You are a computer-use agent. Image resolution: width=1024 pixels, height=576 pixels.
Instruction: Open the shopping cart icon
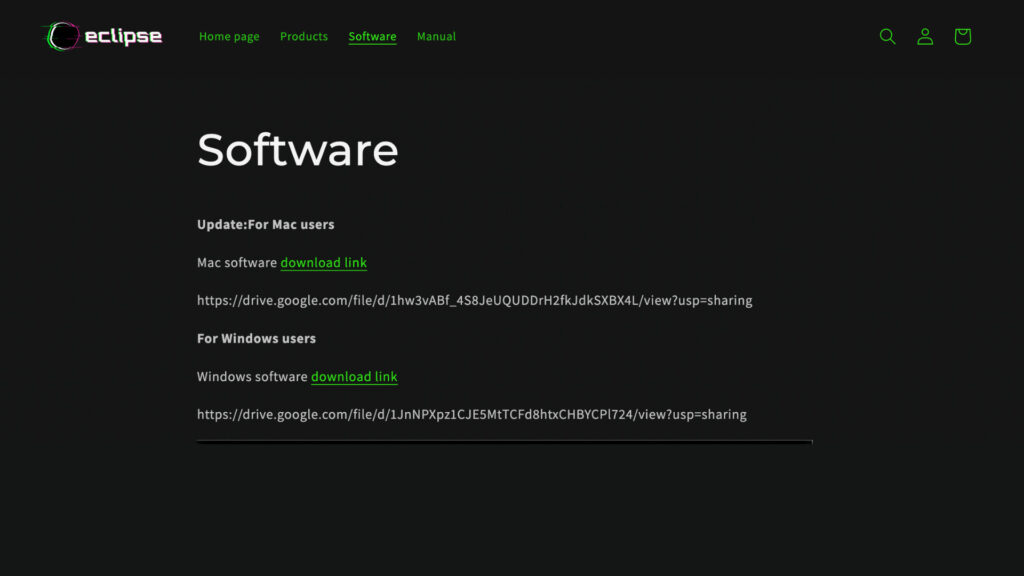click(963, 37)
